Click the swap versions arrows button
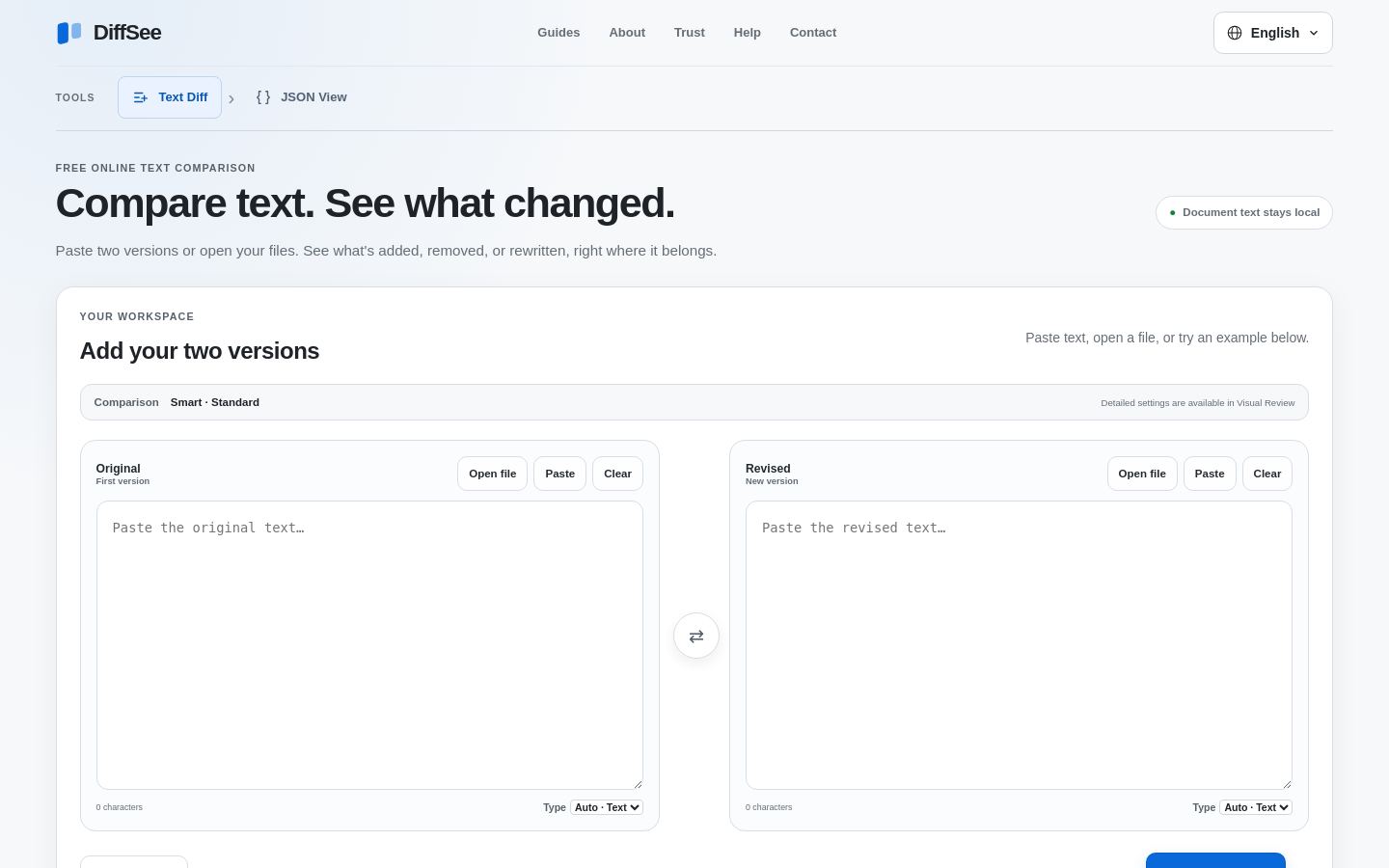The height and width of the screenshot is (868, 1389). tap(696, 637)
